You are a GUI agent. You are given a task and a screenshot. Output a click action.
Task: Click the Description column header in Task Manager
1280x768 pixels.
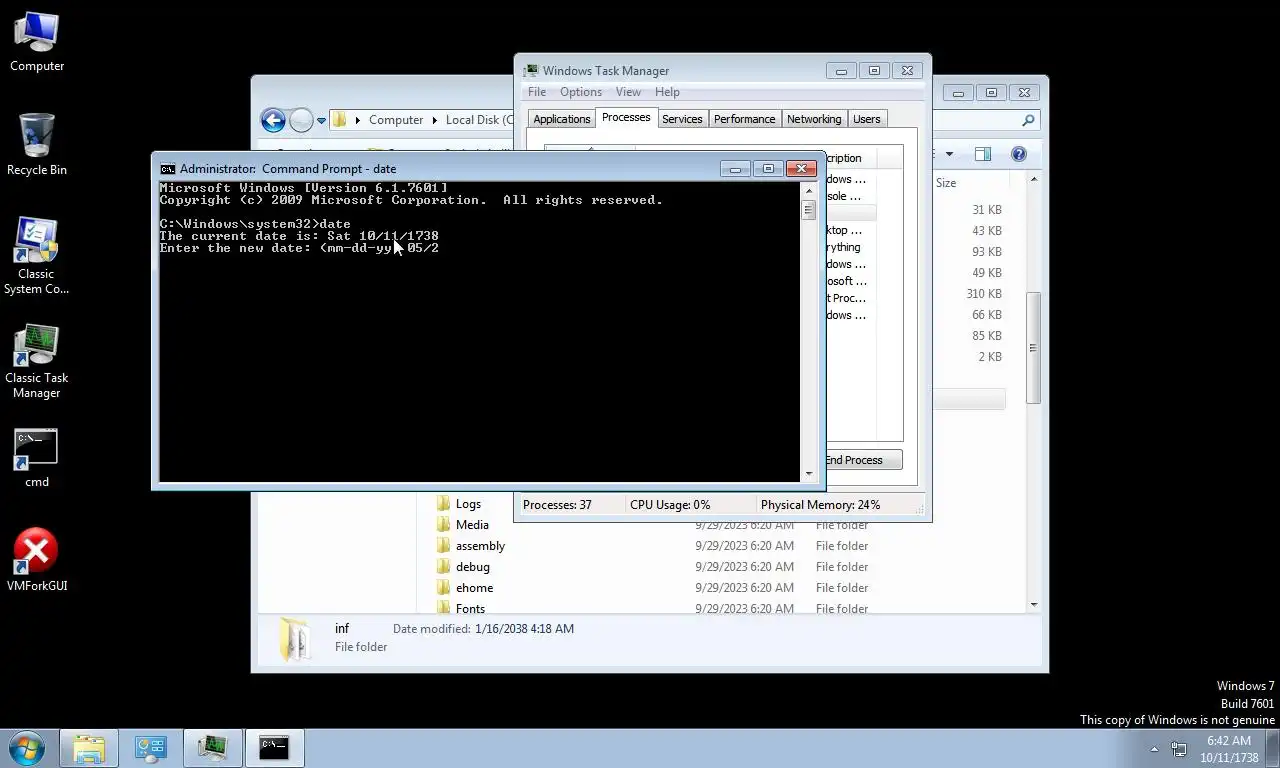tap(851, 158)
